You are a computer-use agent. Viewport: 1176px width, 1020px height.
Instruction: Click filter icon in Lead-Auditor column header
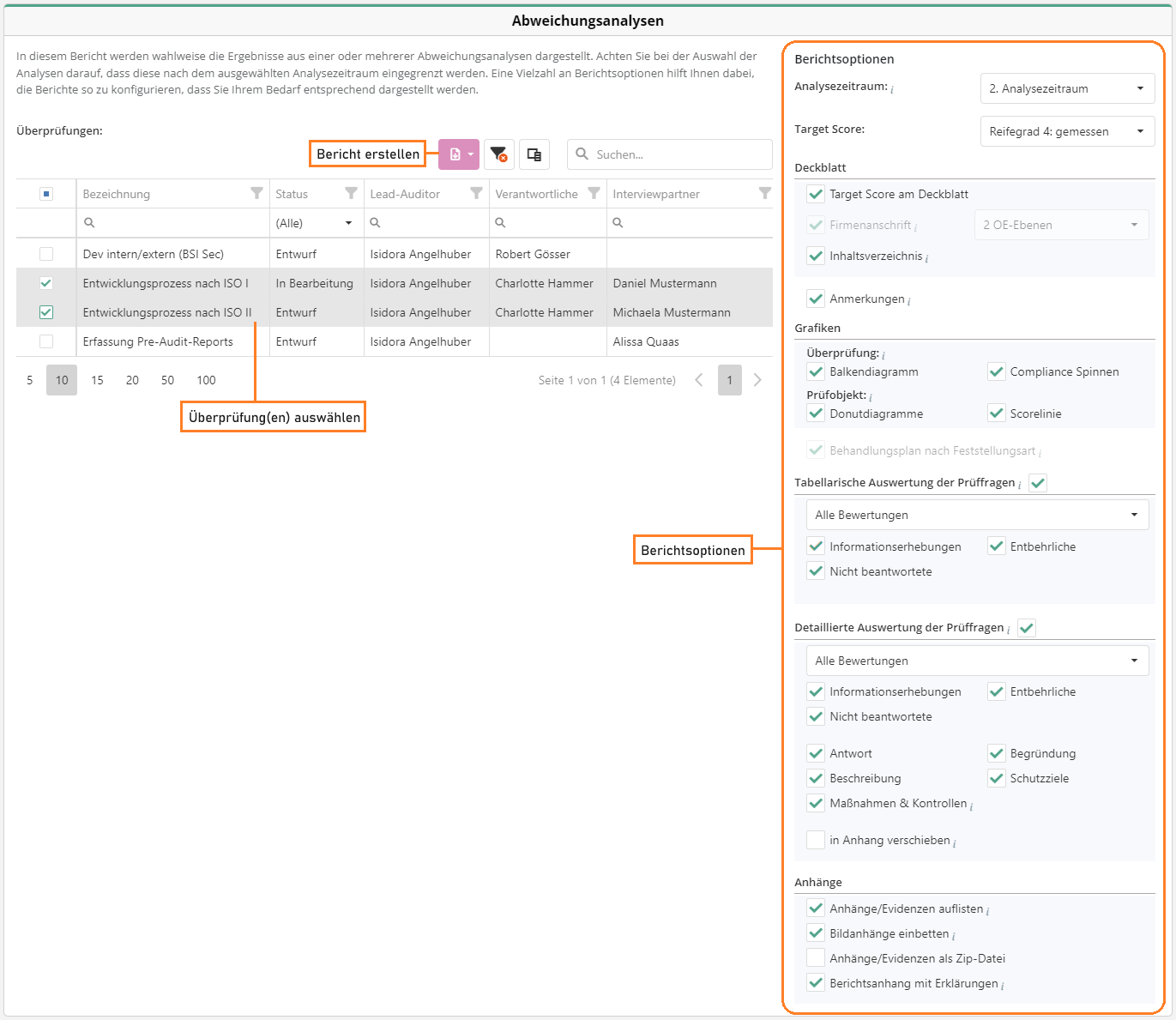click(x=476, y=194)
